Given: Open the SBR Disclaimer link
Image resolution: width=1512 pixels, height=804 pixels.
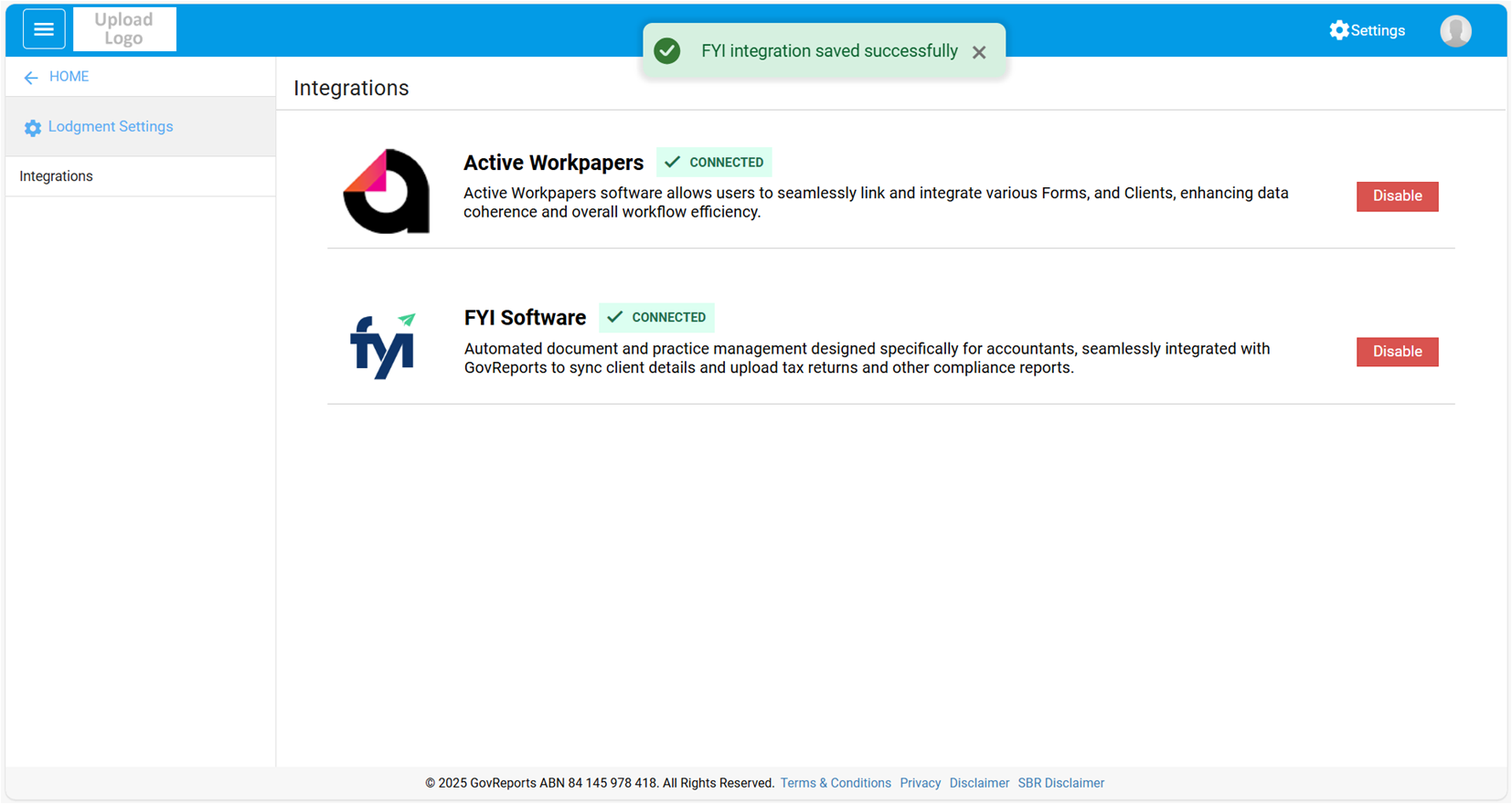Looking at the screenshot, I should [1060, 783].
